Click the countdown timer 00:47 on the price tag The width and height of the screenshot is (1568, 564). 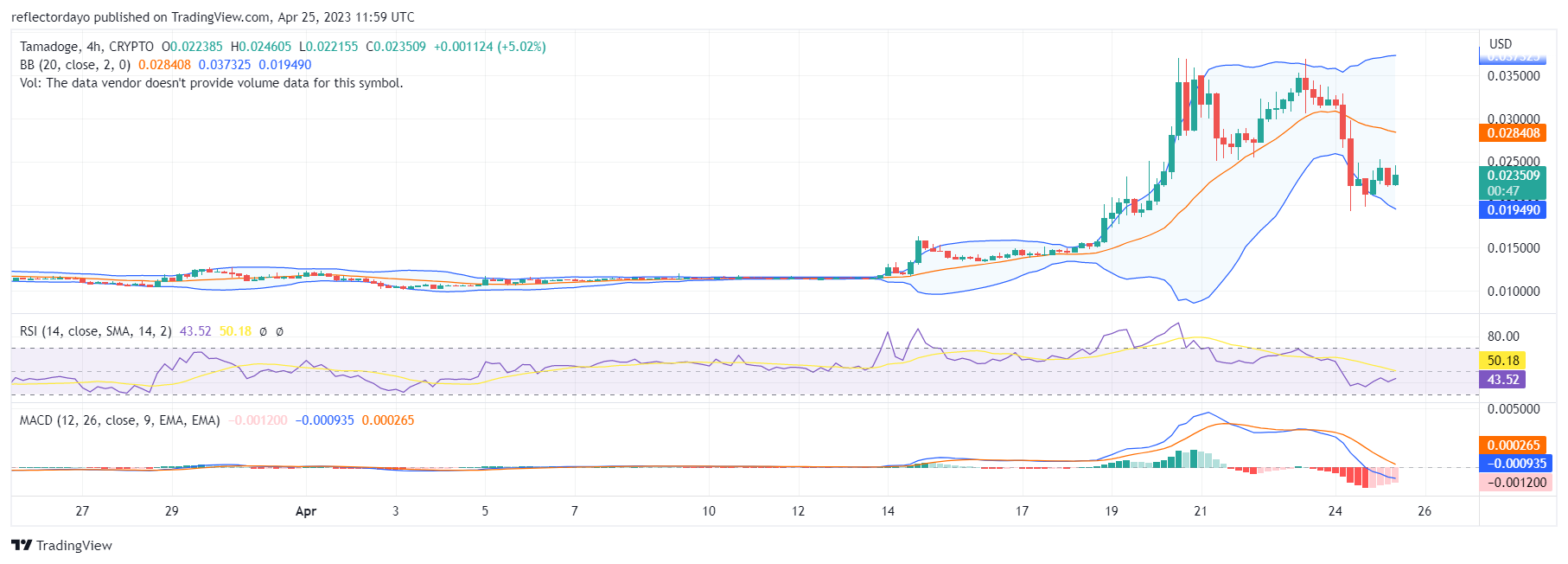(x=1503, y=191)
